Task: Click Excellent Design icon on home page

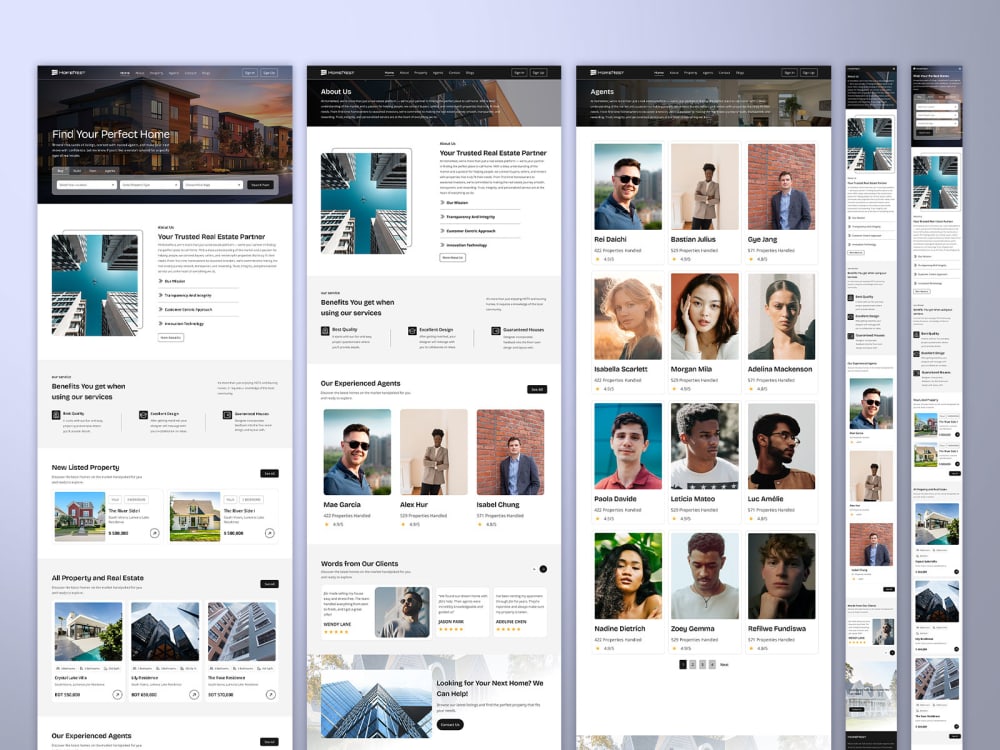Action: pos(143,415)
